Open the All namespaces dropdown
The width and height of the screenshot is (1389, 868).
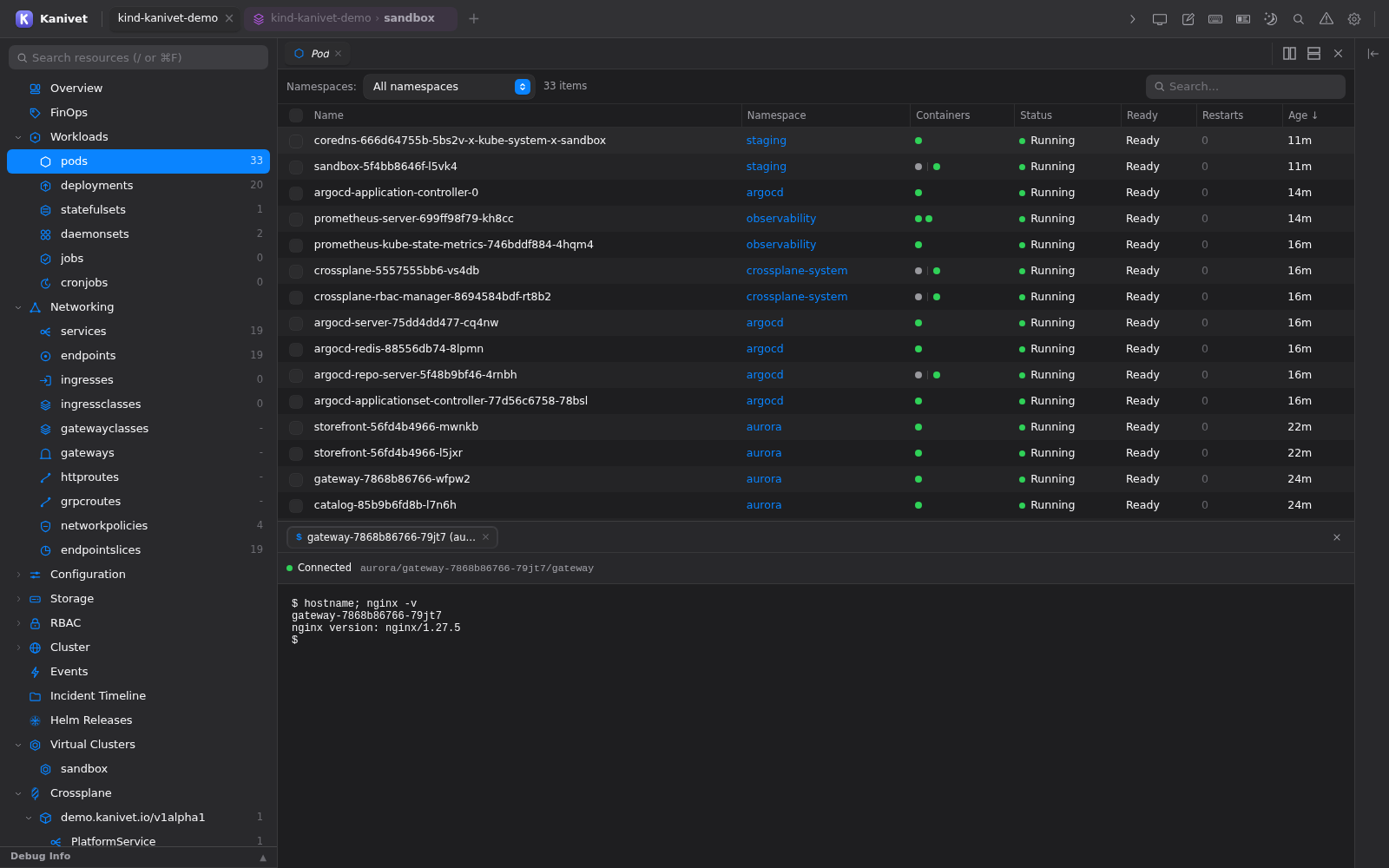click(449, 87)
